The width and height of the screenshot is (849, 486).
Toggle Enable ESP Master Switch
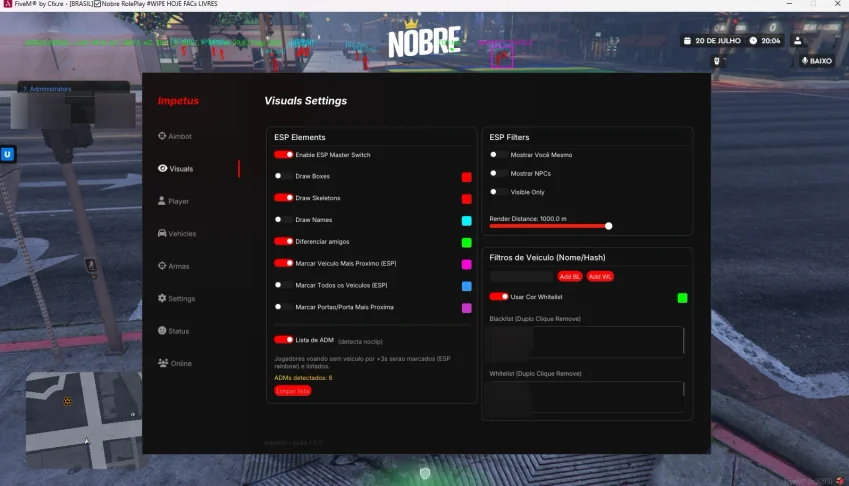pyautogui.click(x=284, y=154)
